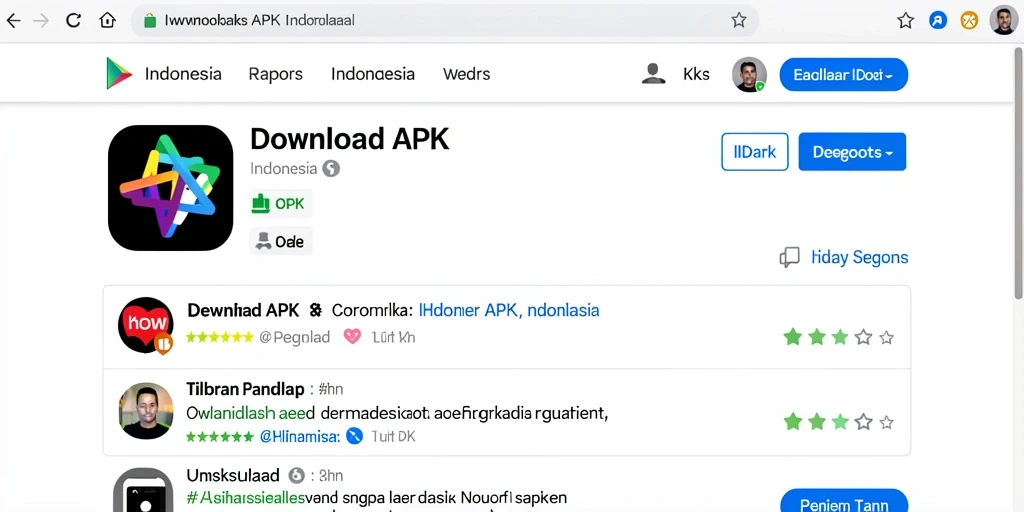Click the Peniem Tann button
The image size is (1024, 512).
click(844, 500)
